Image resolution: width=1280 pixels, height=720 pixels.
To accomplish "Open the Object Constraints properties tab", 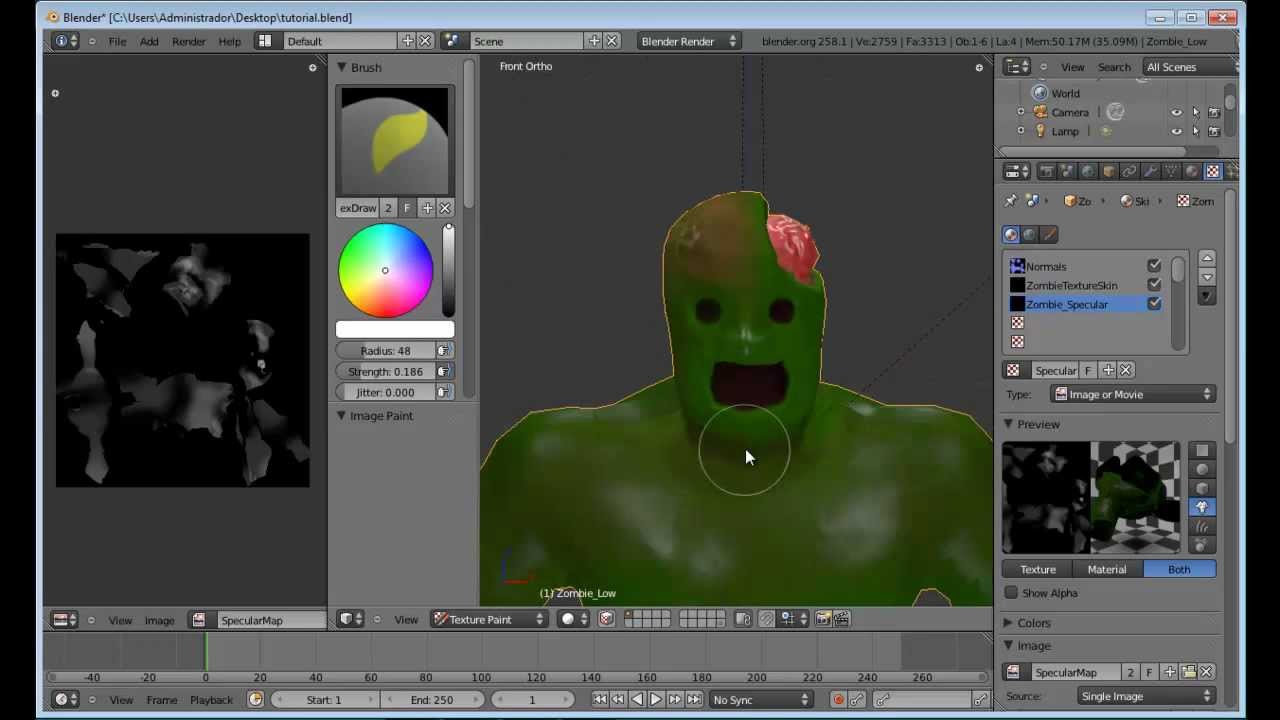I will click(1129, 172).
